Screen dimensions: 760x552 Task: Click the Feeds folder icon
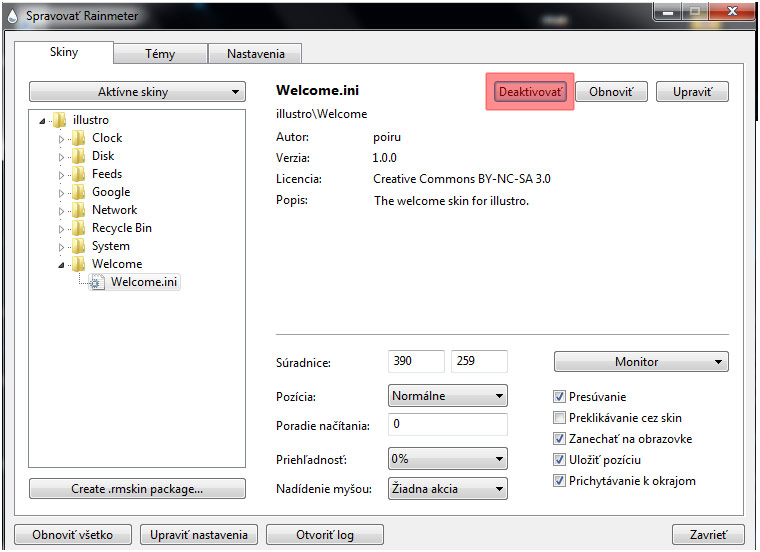(x=79, y=174)
